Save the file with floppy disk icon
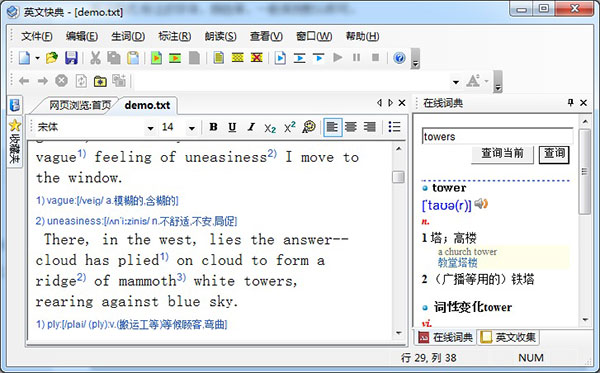The width and height of the screenshot is (600, 373). coord(71,58)
